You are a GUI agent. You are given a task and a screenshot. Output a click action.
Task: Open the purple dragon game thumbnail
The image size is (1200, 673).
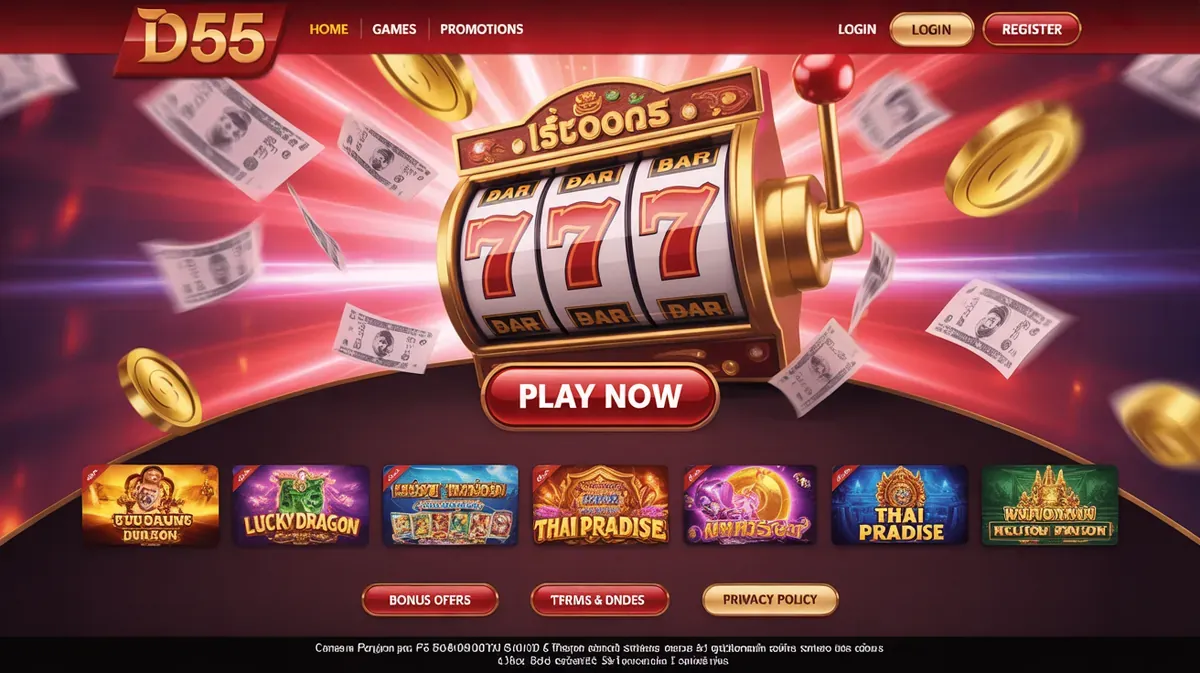click(x=750, y=504)
